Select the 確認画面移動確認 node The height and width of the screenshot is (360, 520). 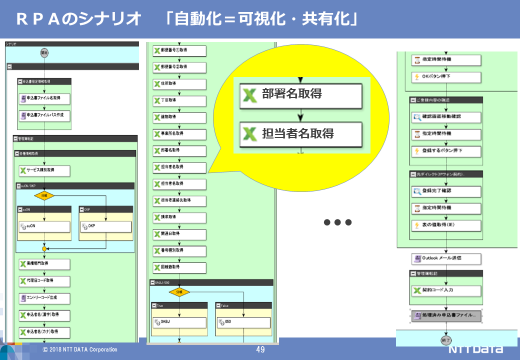click(446, 117)
